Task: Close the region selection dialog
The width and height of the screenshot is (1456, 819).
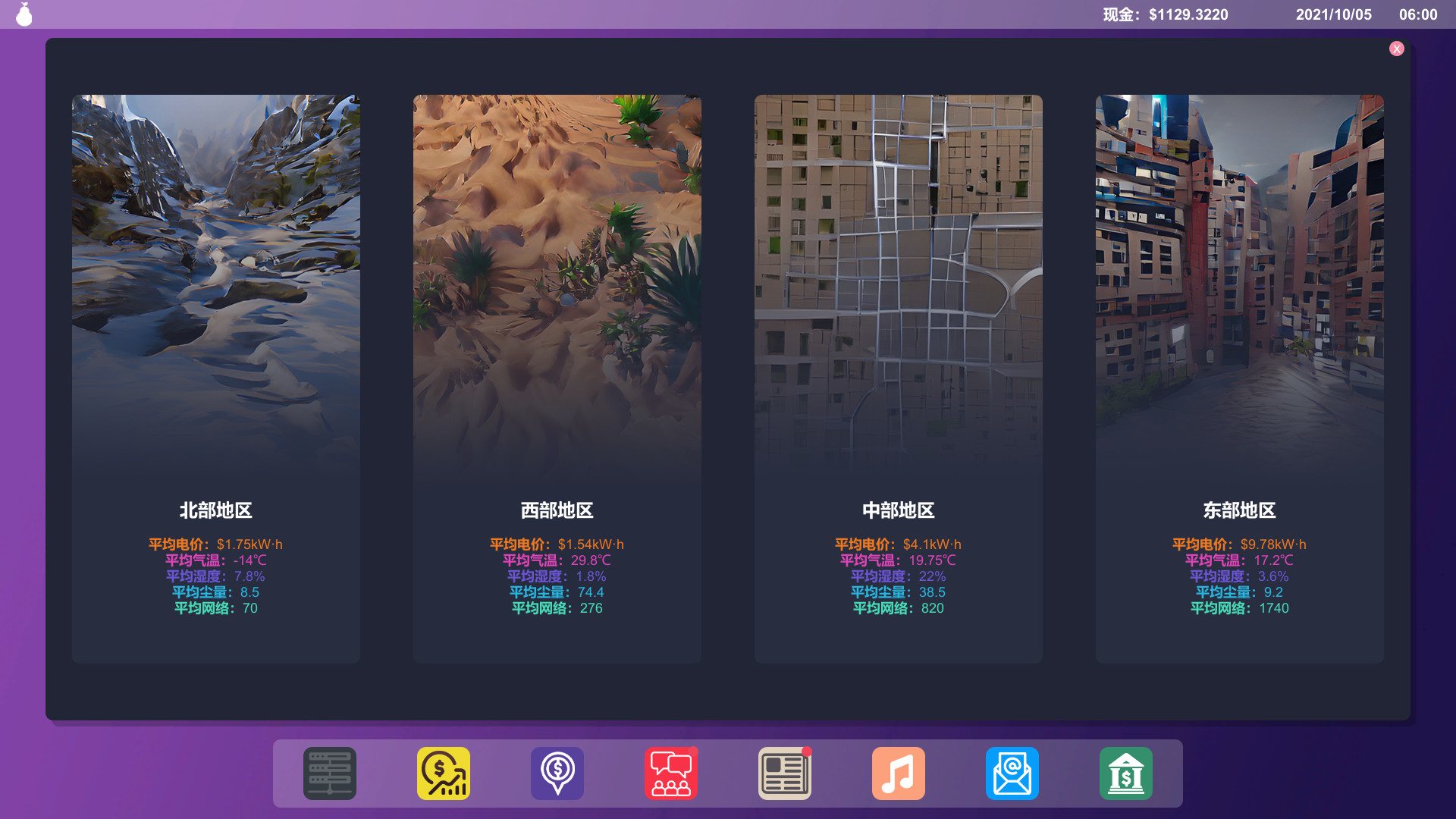Action: [1398, 49]
